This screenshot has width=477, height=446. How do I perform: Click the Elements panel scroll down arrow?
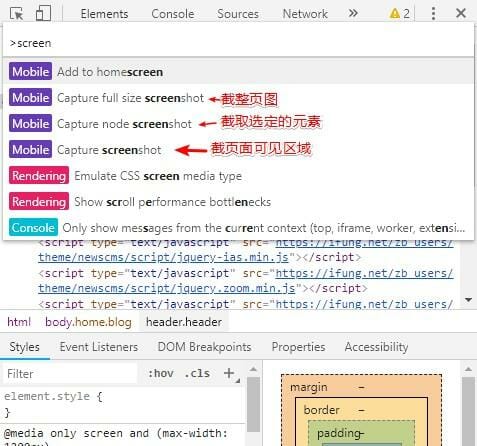(468, 300)
